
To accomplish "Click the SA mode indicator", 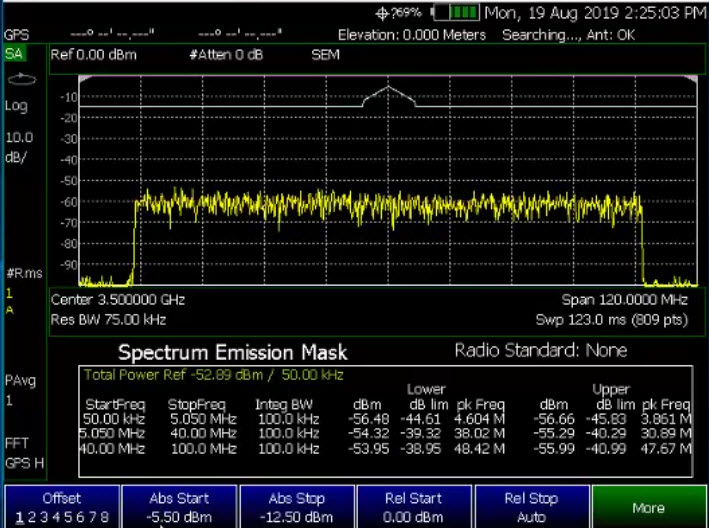I will point(14,54).
